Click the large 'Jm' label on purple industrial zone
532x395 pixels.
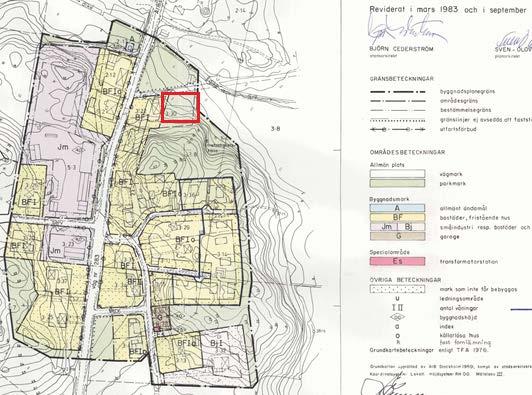click(x=63, y=147)
